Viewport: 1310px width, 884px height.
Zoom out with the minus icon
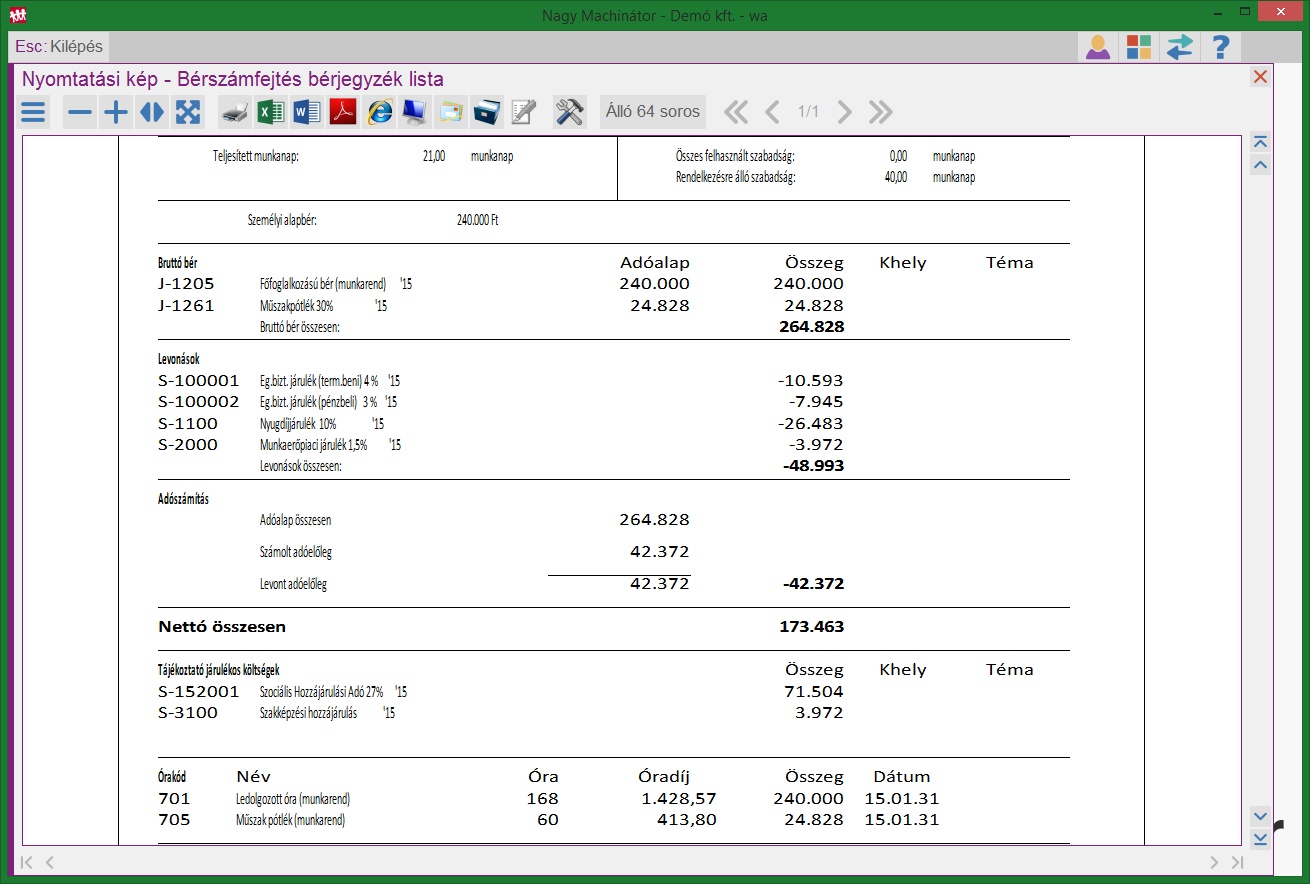80,112
